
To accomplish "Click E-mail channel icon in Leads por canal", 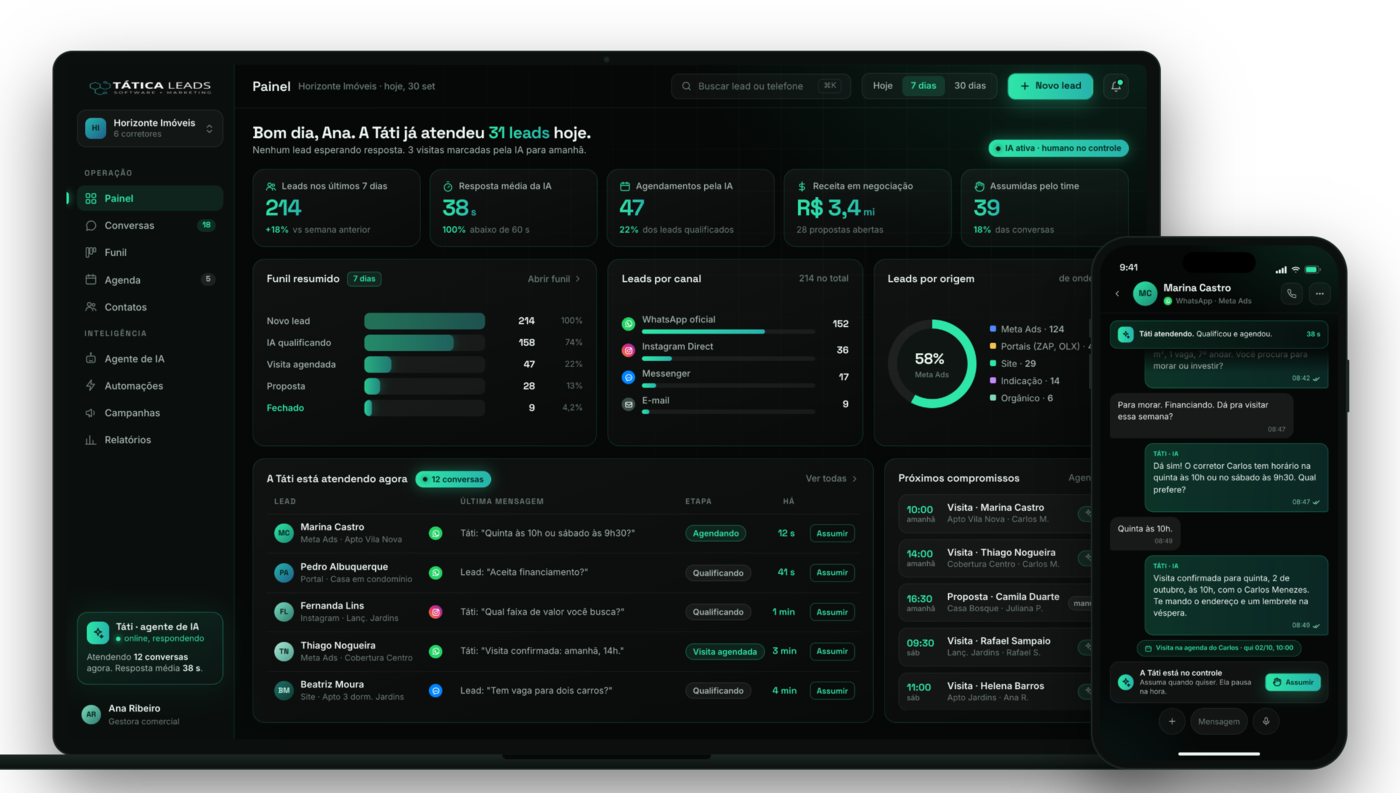I will pyautogui.click(x=628, y=405).
